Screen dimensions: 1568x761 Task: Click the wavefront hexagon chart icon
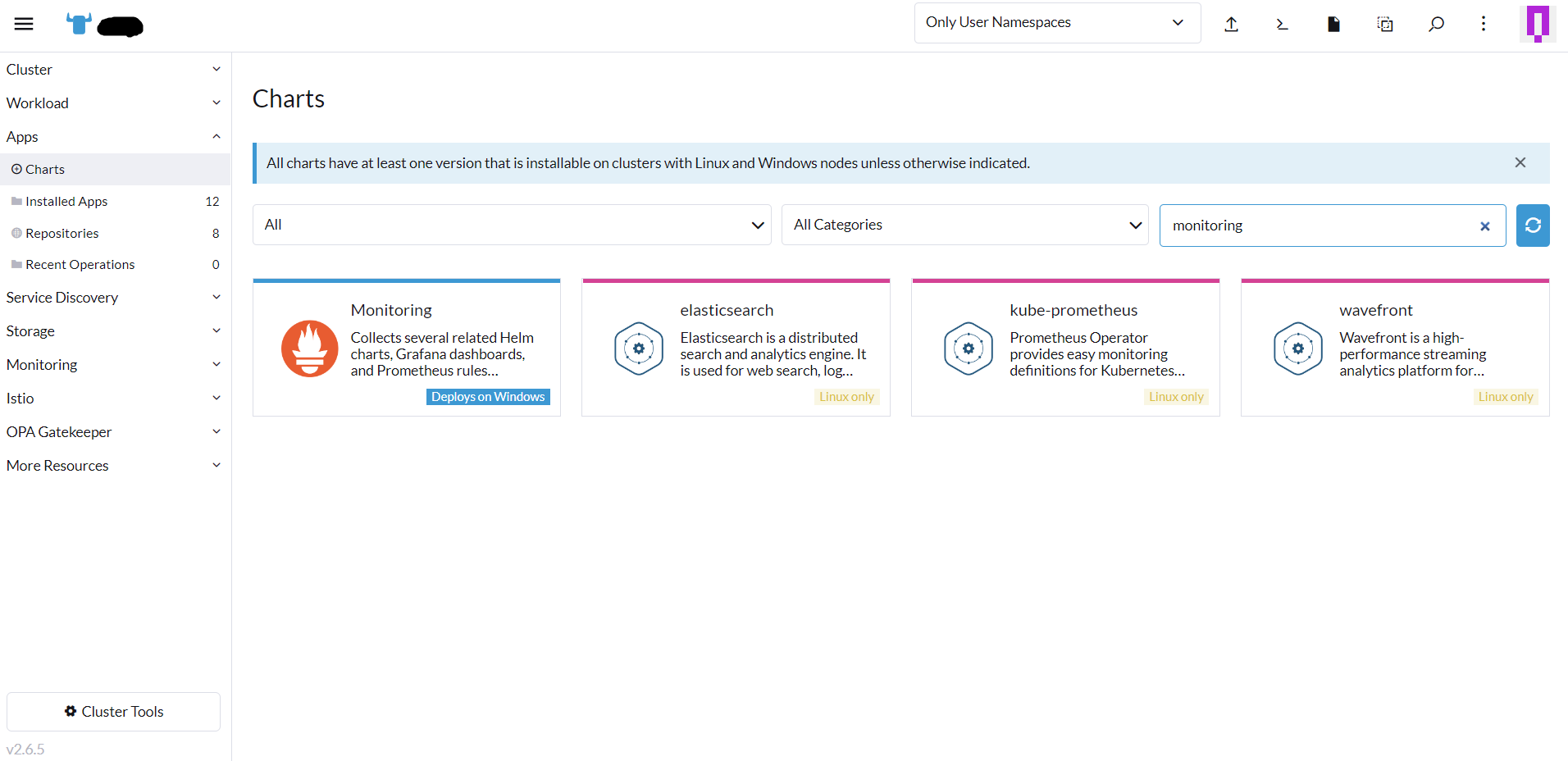[1298, 349]
